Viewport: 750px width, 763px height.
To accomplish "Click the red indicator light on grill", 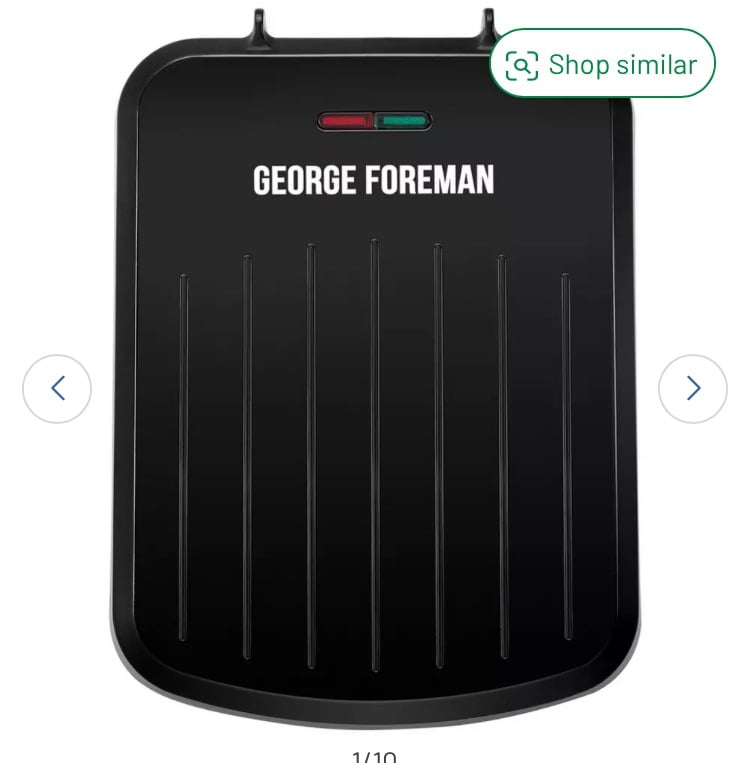I will [345, 121].
